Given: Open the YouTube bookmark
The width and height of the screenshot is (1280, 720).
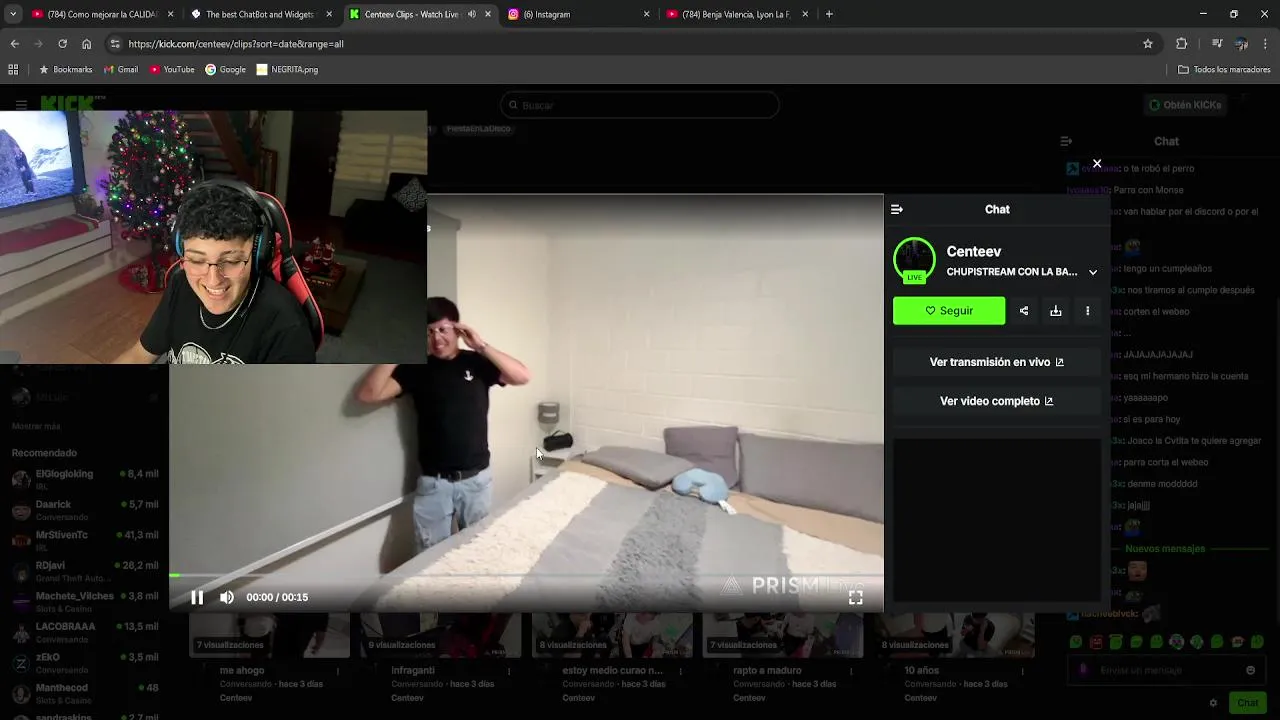Looking at the screenshot, I should pos(172,70).
